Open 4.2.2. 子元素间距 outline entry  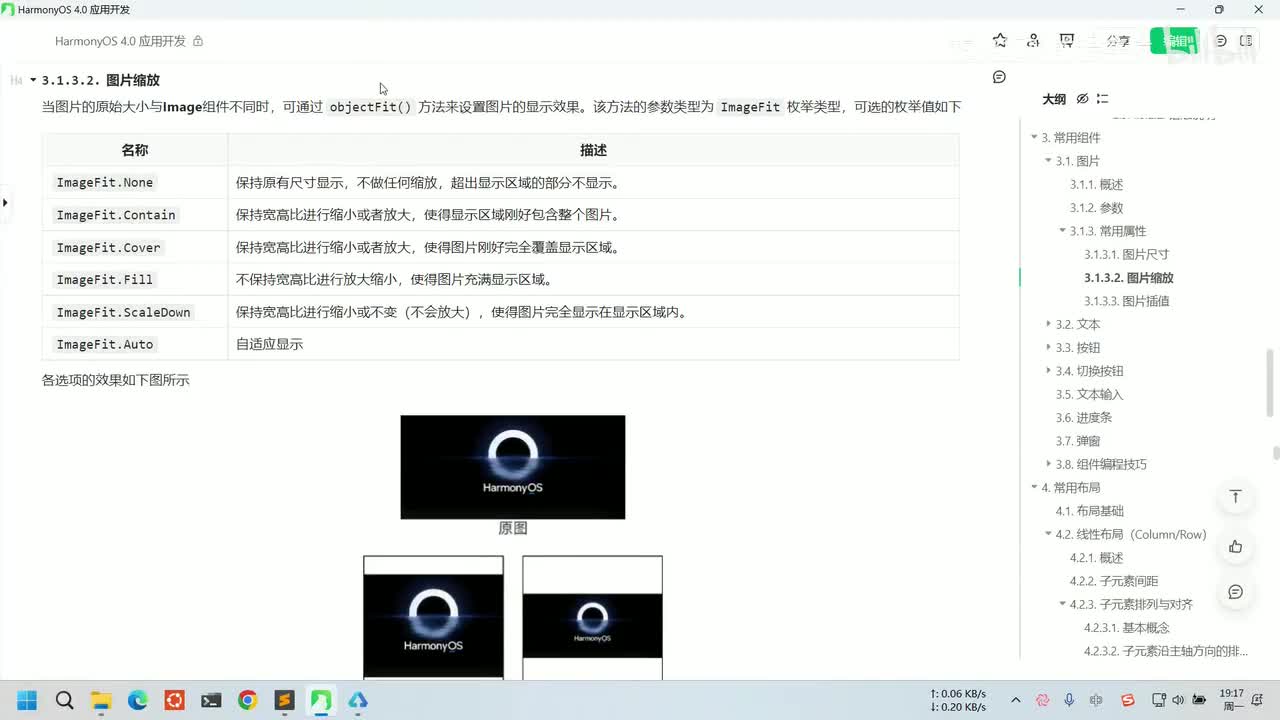1114,581
